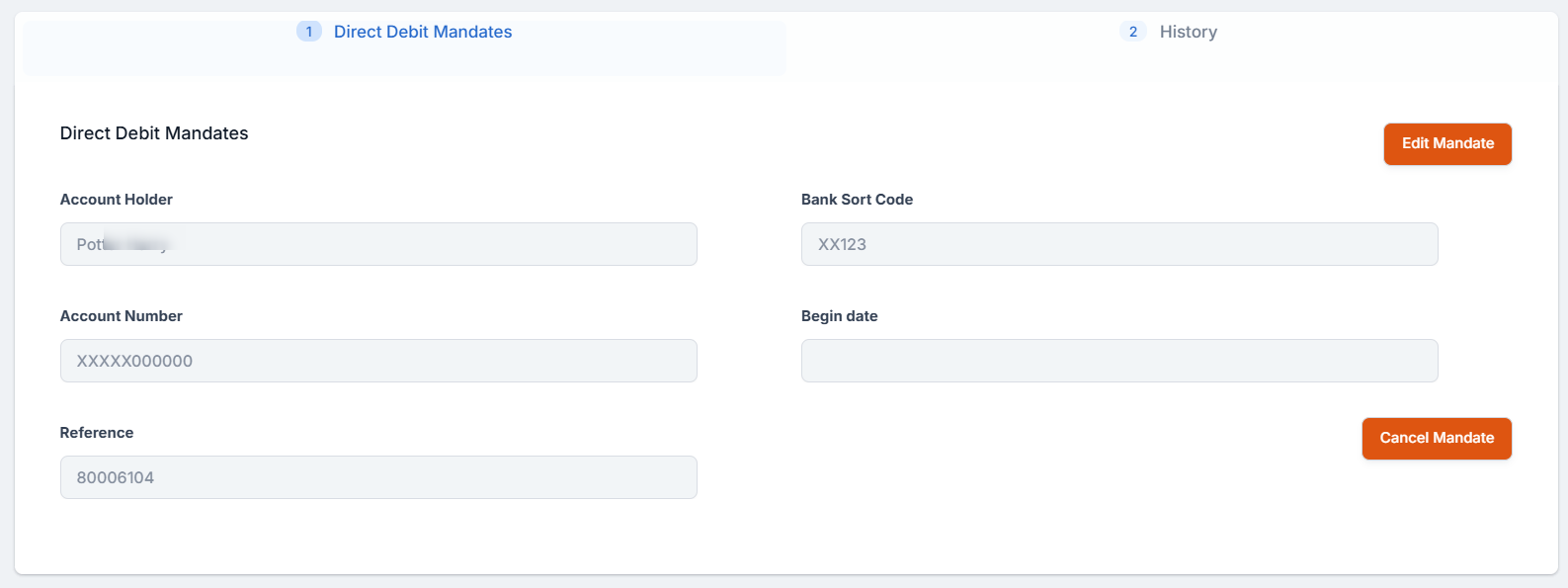Click the empty Begin date field
This screenshot has width=1568, height=588.
pos(1118,361)
